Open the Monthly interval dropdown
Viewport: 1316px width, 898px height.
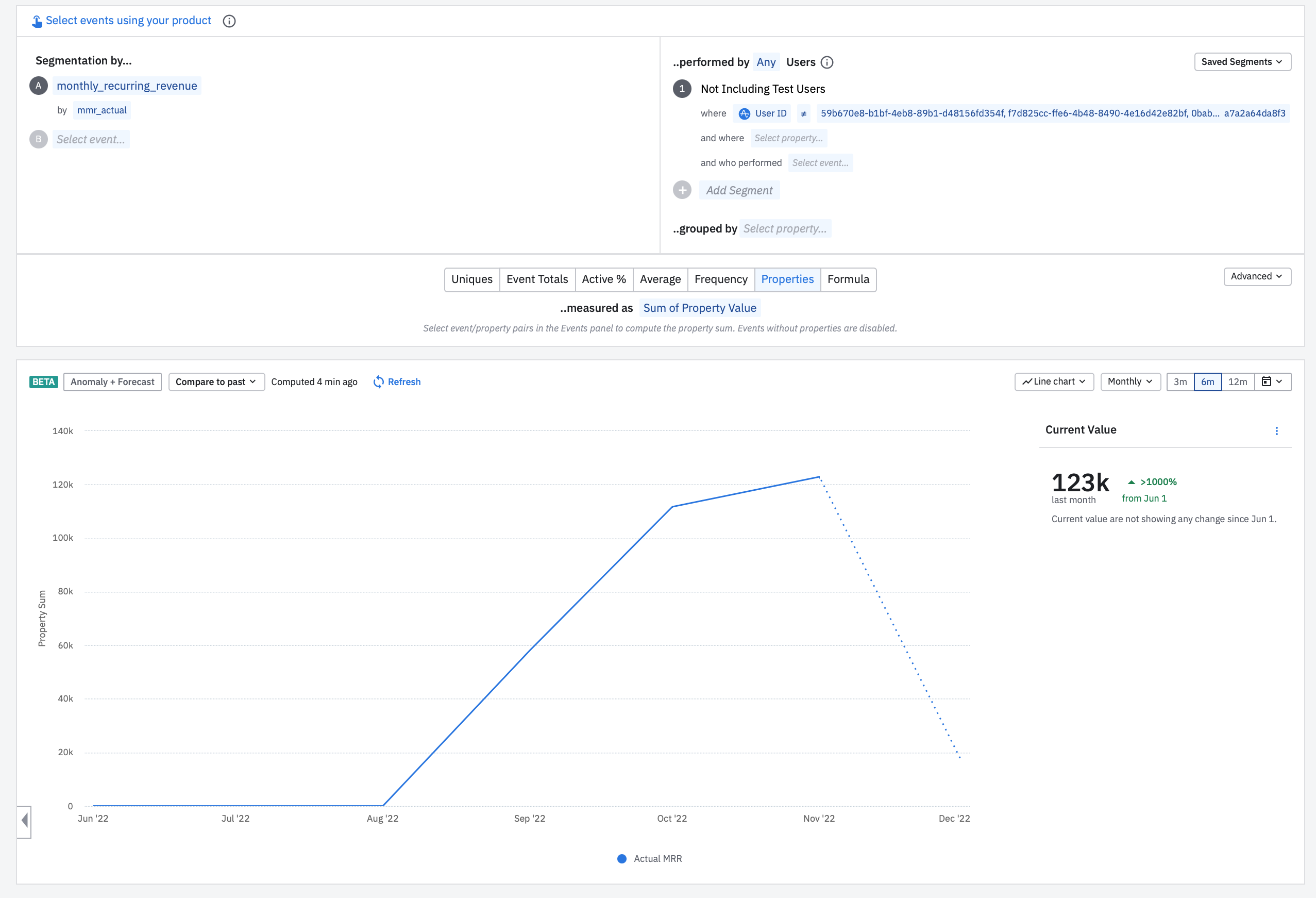tap(1129, 382)
